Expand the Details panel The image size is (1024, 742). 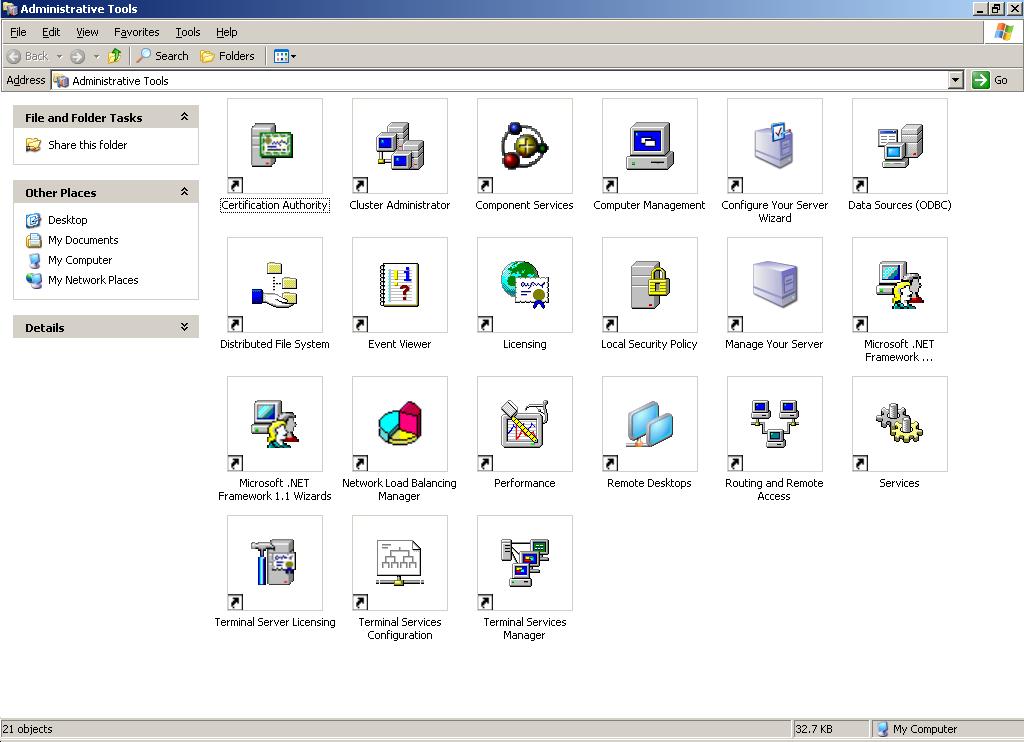click(x=184, y=327)
